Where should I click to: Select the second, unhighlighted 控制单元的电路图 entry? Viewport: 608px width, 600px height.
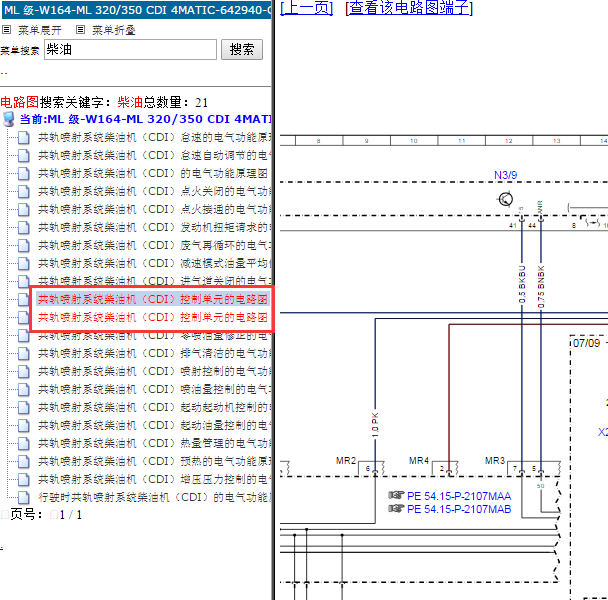click(x=153, y=317)
